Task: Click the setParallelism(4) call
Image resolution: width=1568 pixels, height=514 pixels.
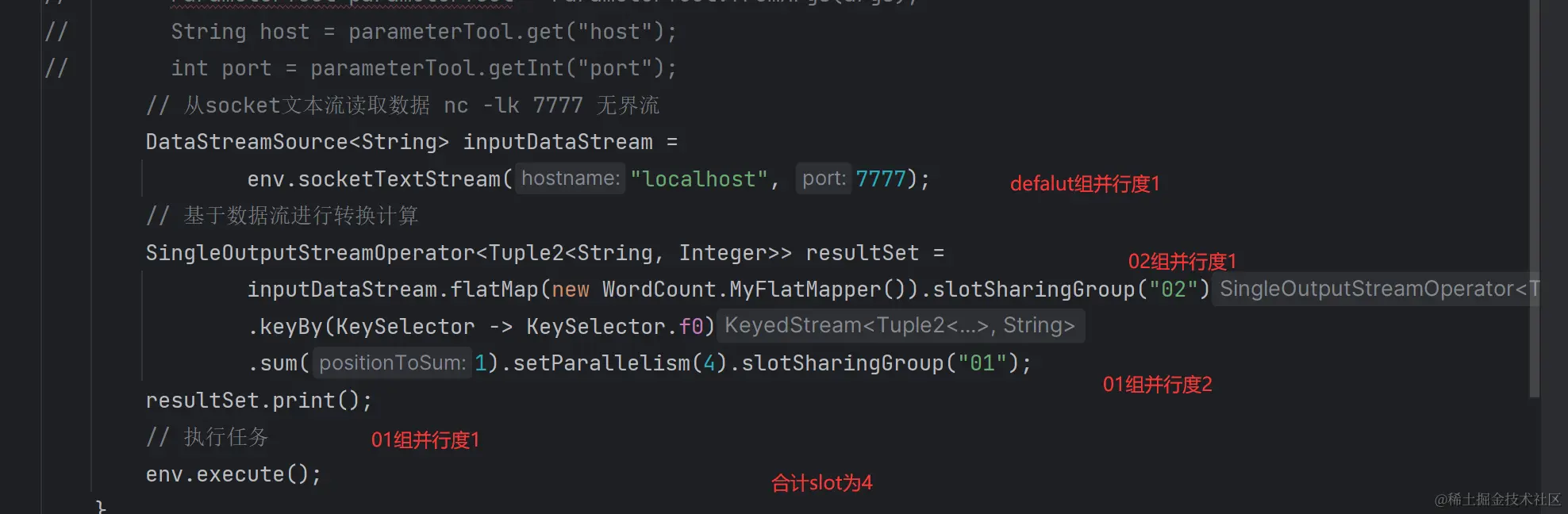Action: (x=620, y=363)
